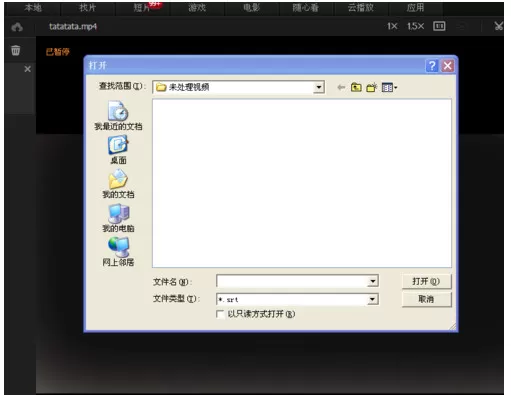This screenshot has height=395, width=511.
Task: Open the 短片 tab with badge
Action: coord(143,7)
